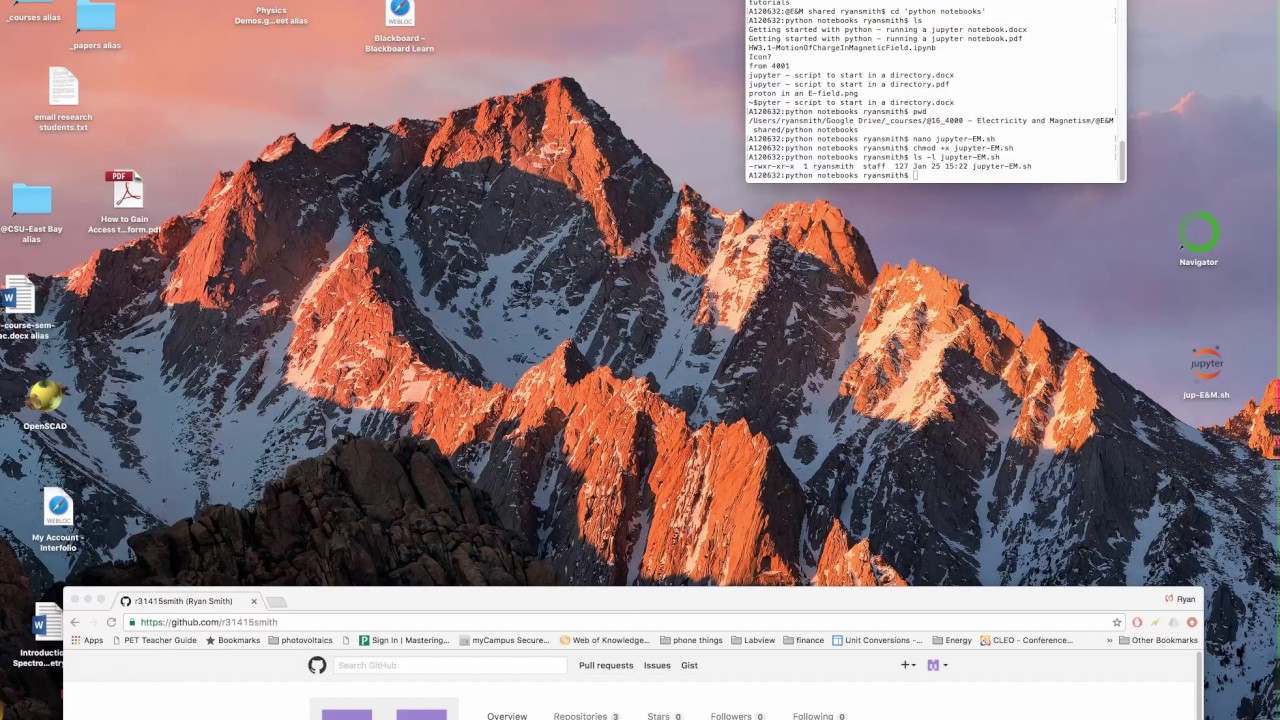Launch the Navigator desktop icon
This screenshot has height=720, width=1280.
[1199, 233]
